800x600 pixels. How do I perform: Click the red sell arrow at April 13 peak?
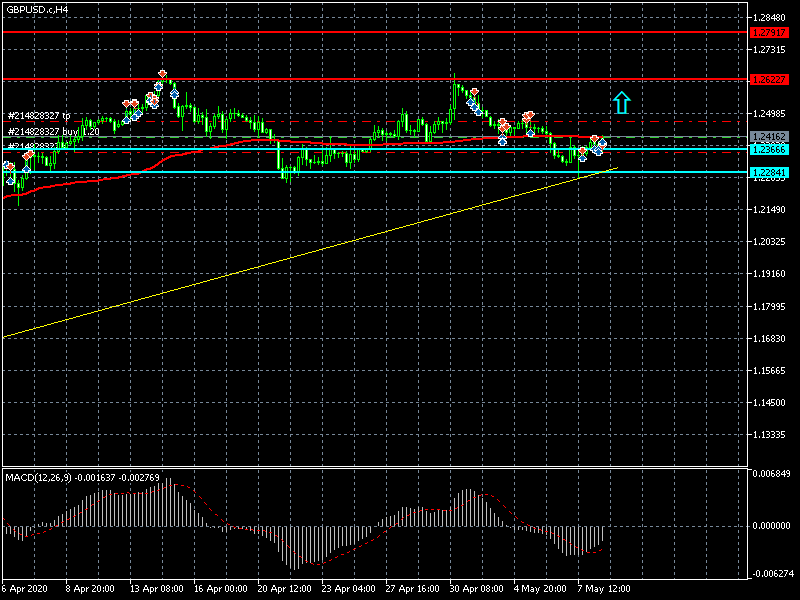[x=162, y=74]
